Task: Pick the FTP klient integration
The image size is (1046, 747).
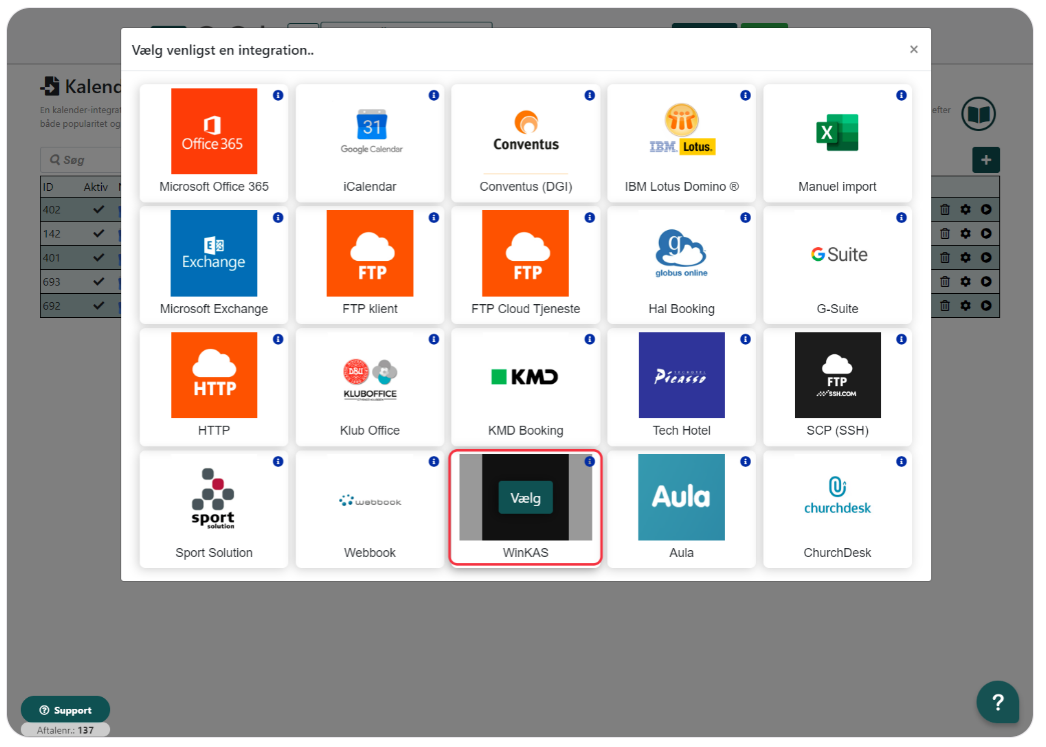Action: tap(370, 265)
